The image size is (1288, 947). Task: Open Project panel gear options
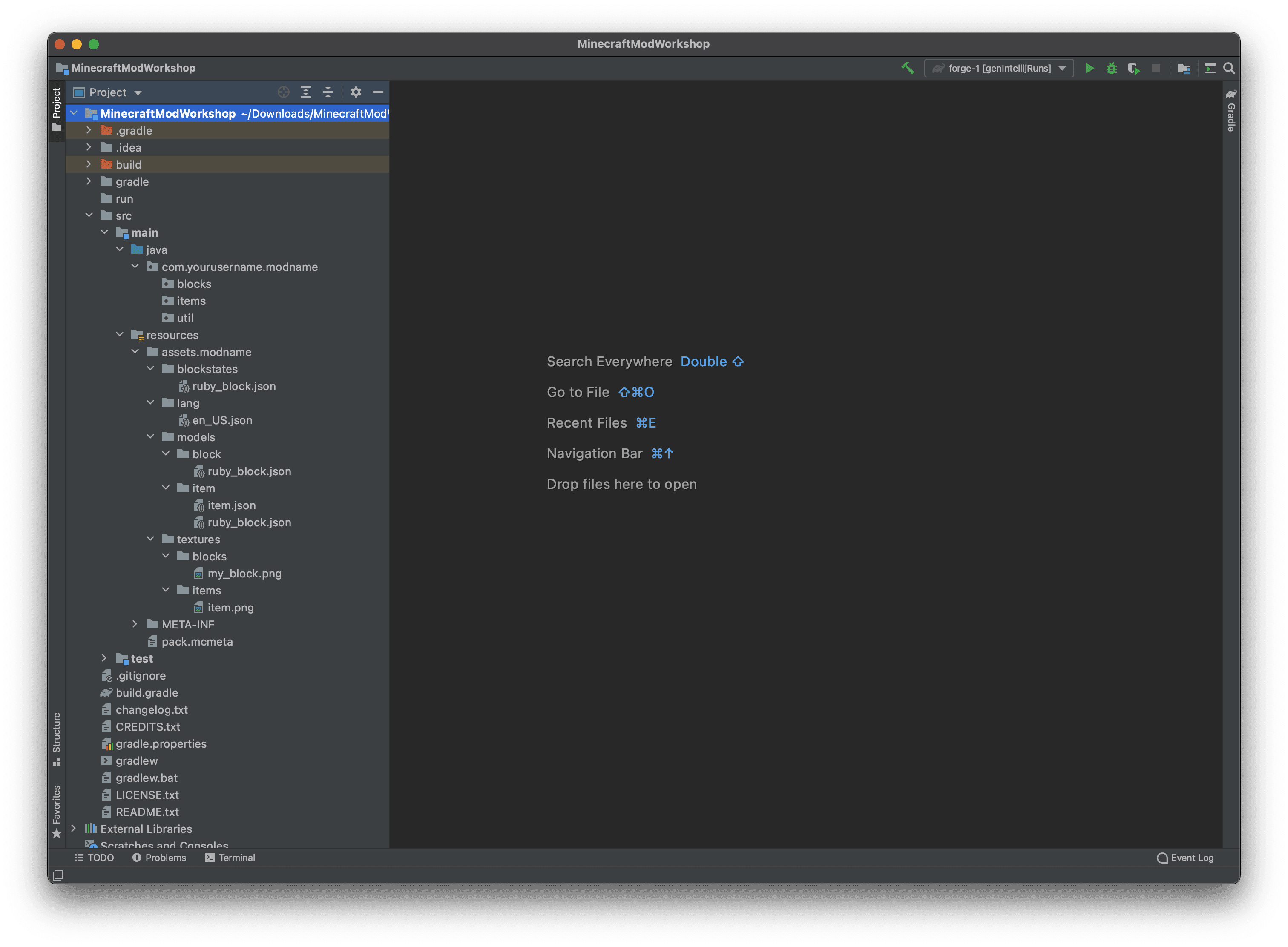[356, 92]
